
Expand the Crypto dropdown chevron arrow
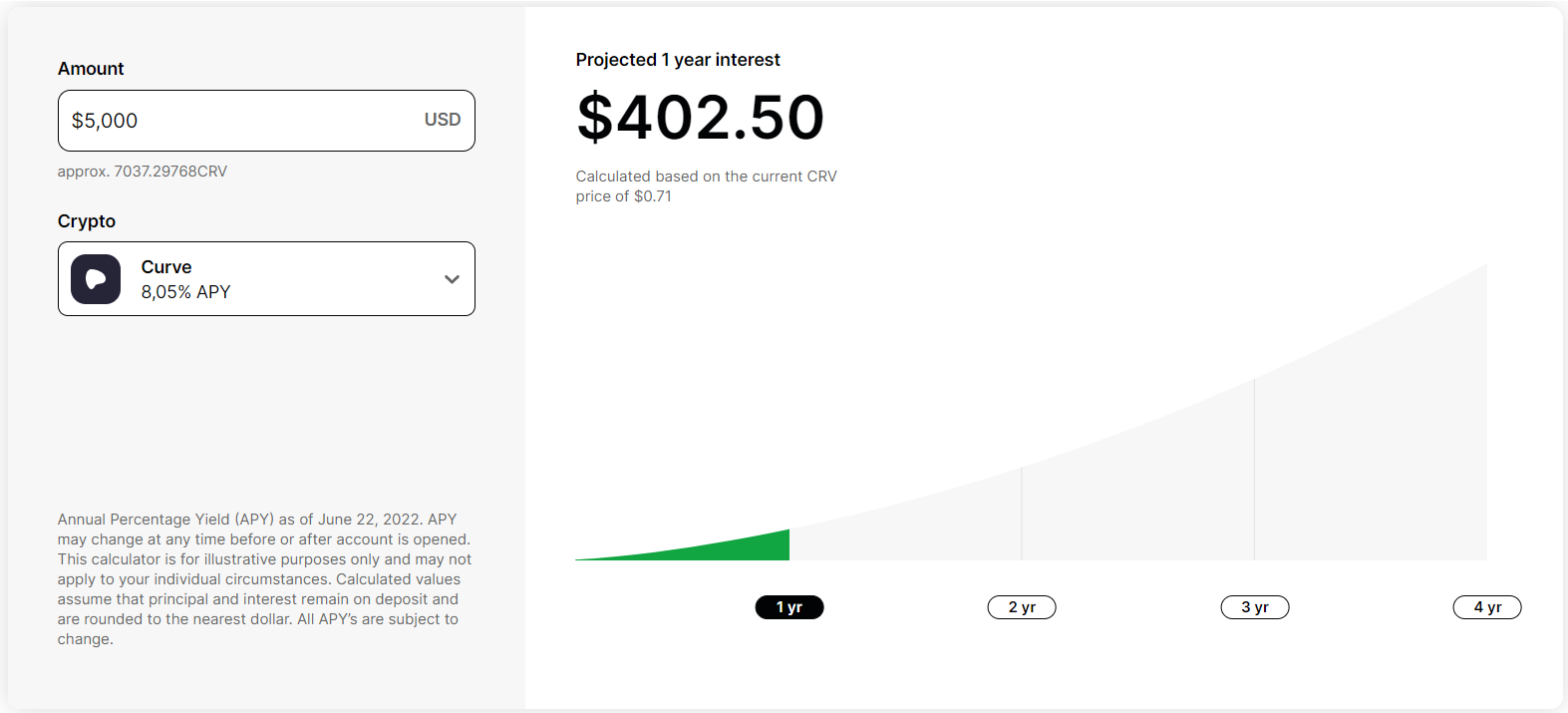(x=452, y=279)
